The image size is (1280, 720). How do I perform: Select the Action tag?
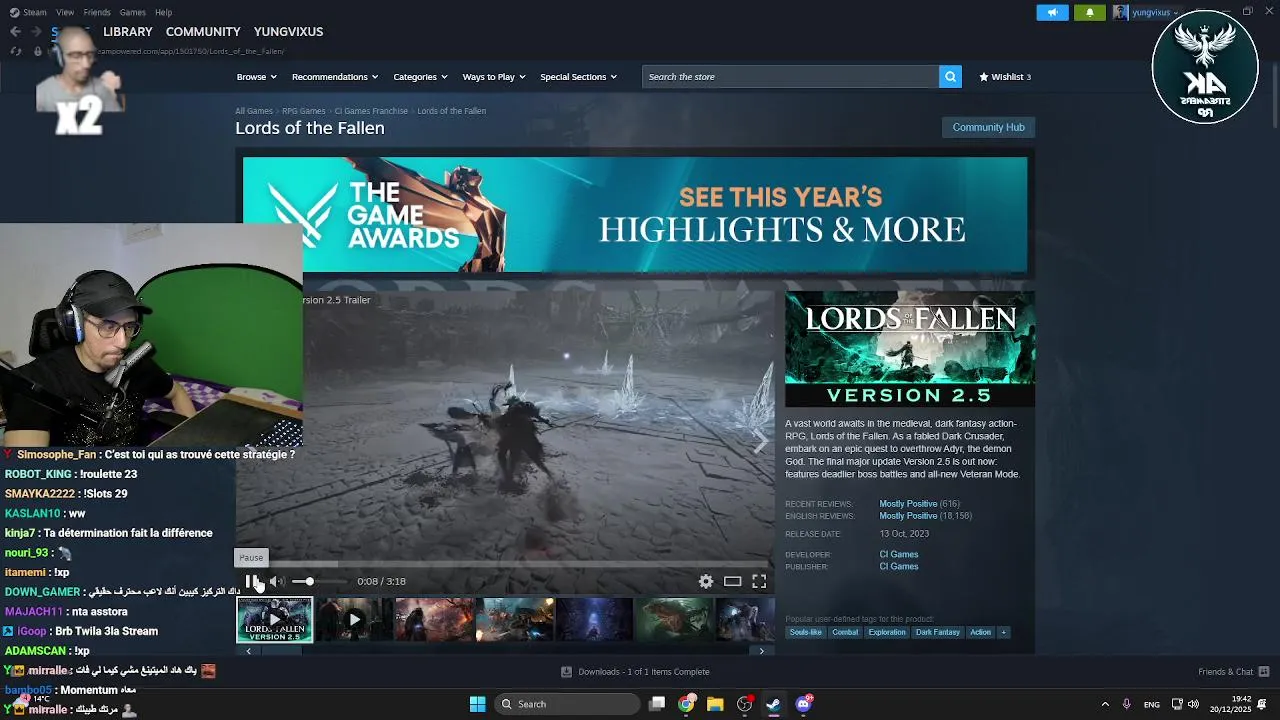click(980, 632)
